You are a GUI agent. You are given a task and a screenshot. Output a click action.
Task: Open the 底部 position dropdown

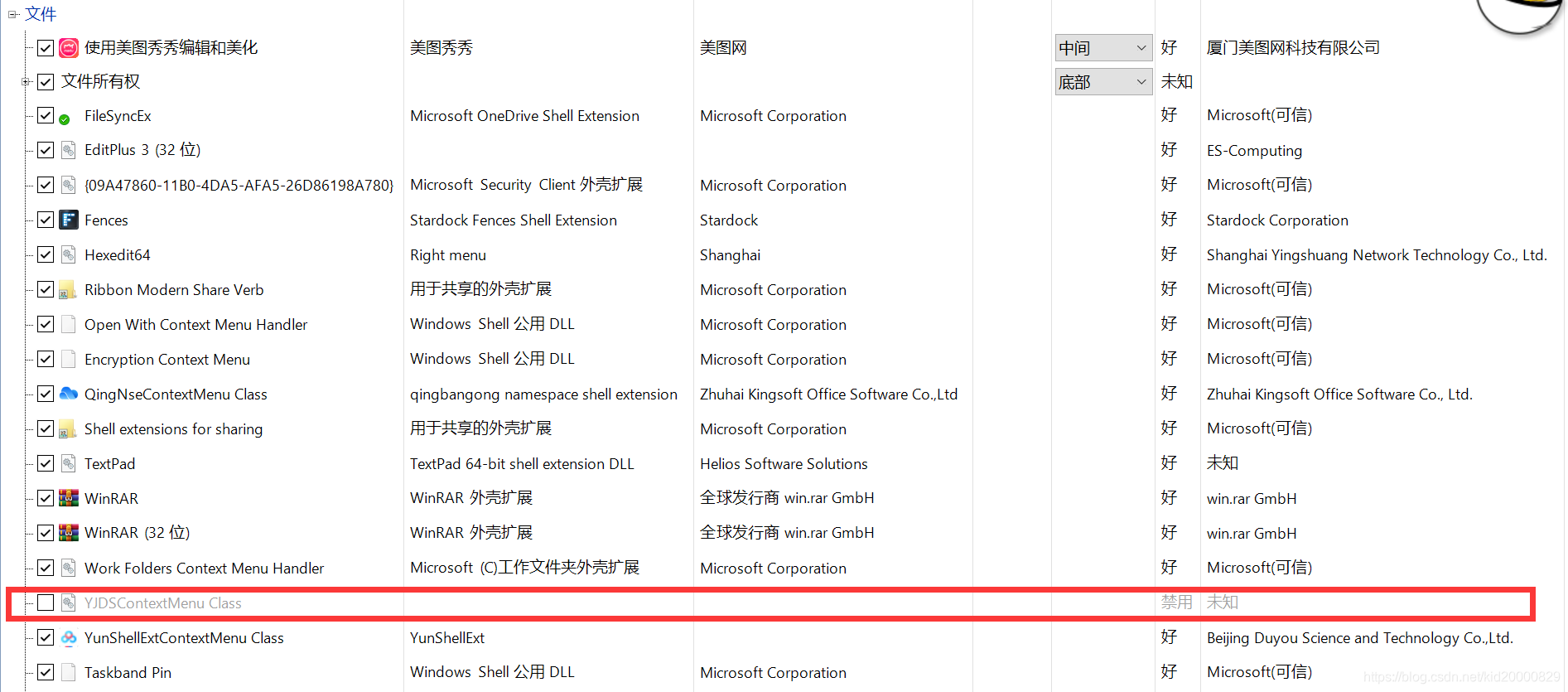pyautogui.click(x=1103, y=82)
